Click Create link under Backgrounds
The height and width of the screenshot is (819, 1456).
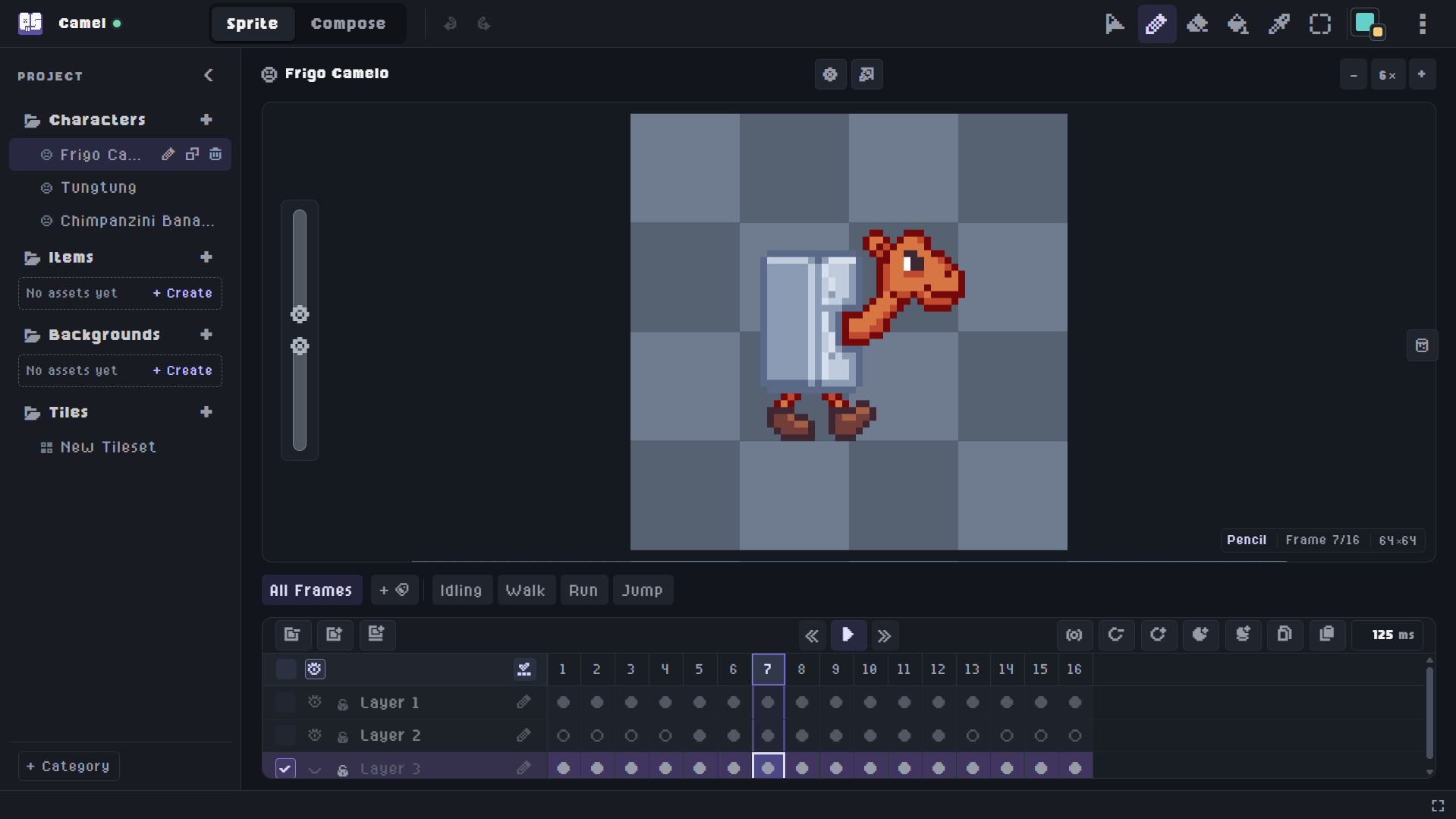point(182,370)
